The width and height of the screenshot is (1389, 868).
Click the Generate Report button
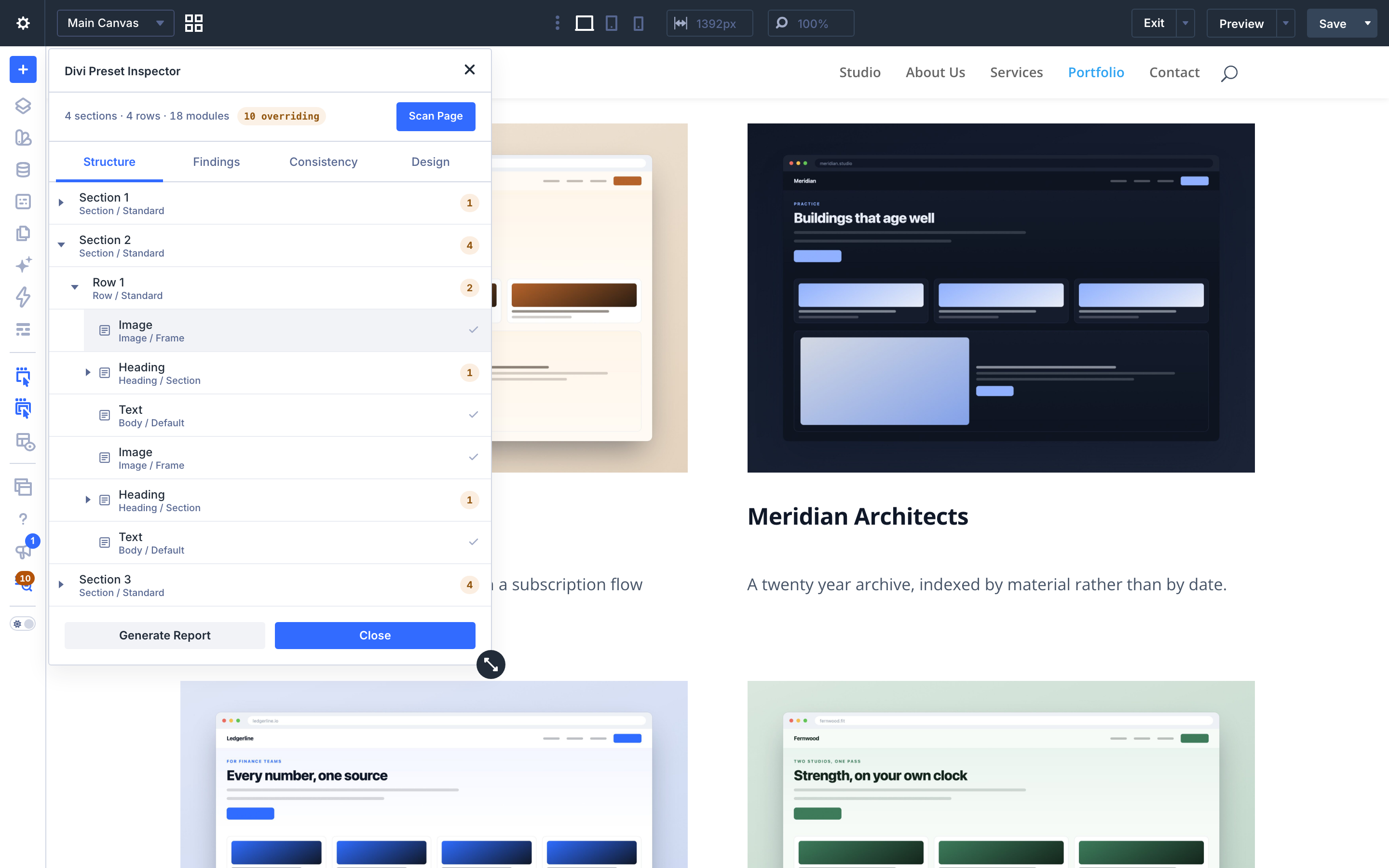tap(165, 636)
